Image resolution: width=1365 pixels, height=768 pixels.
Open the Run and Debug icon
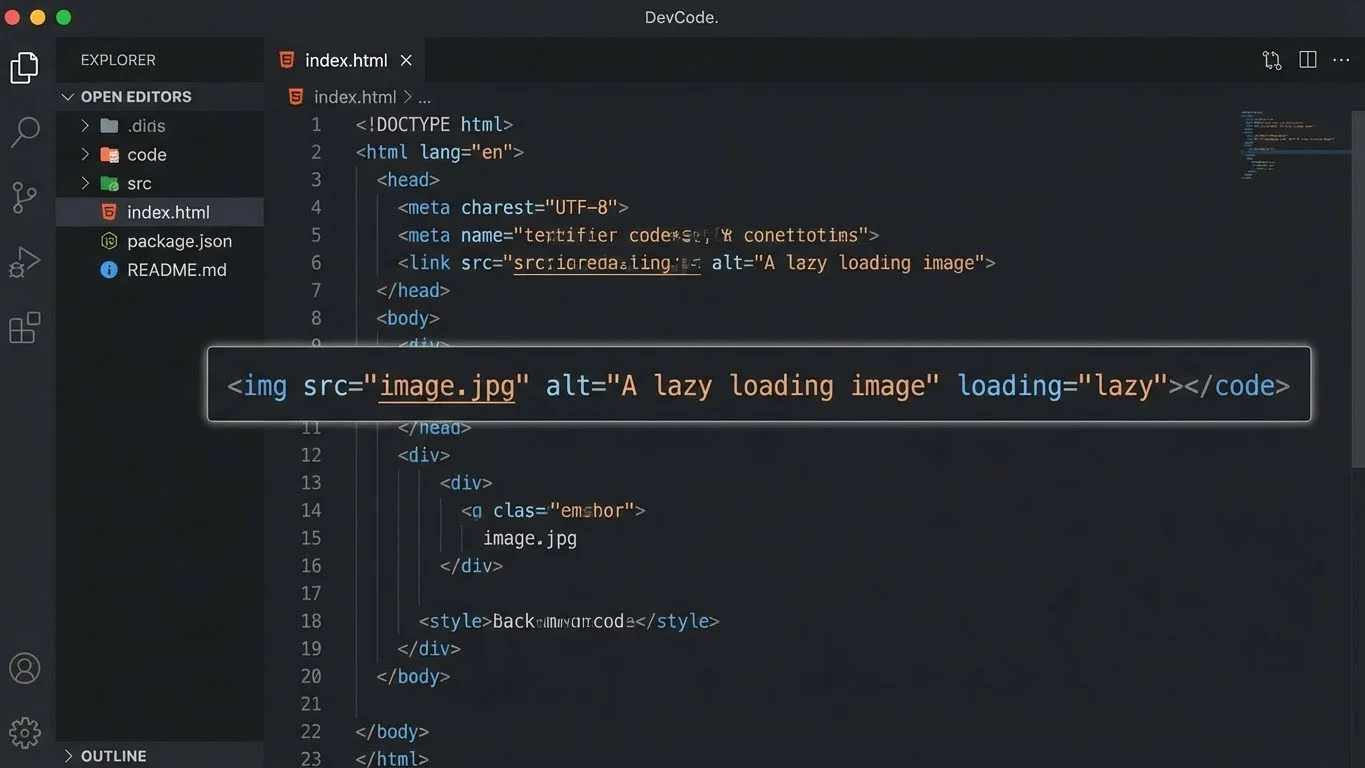coord(24,262)
